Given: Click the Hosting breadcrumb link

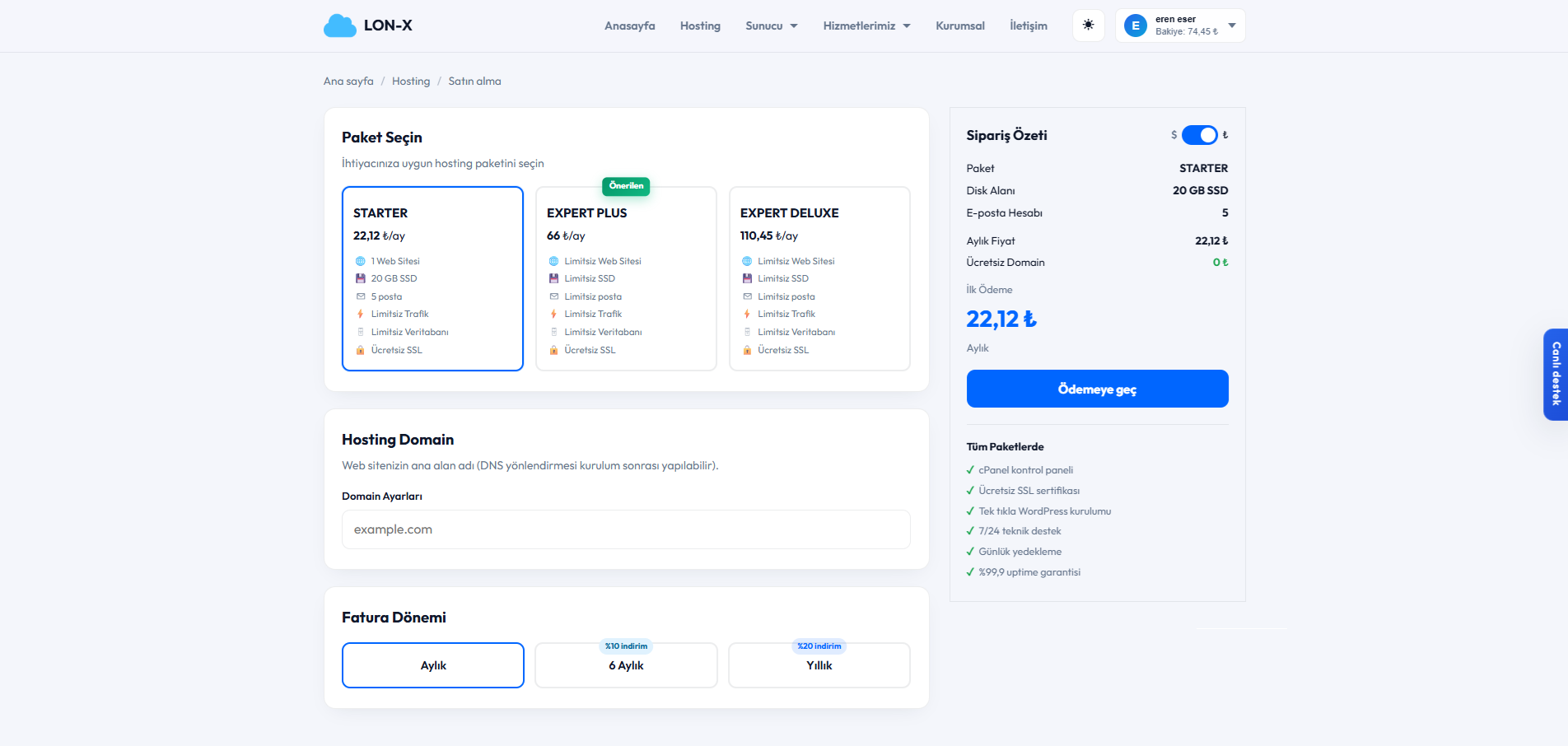Looking at the screenshot, I should point(411,81).
